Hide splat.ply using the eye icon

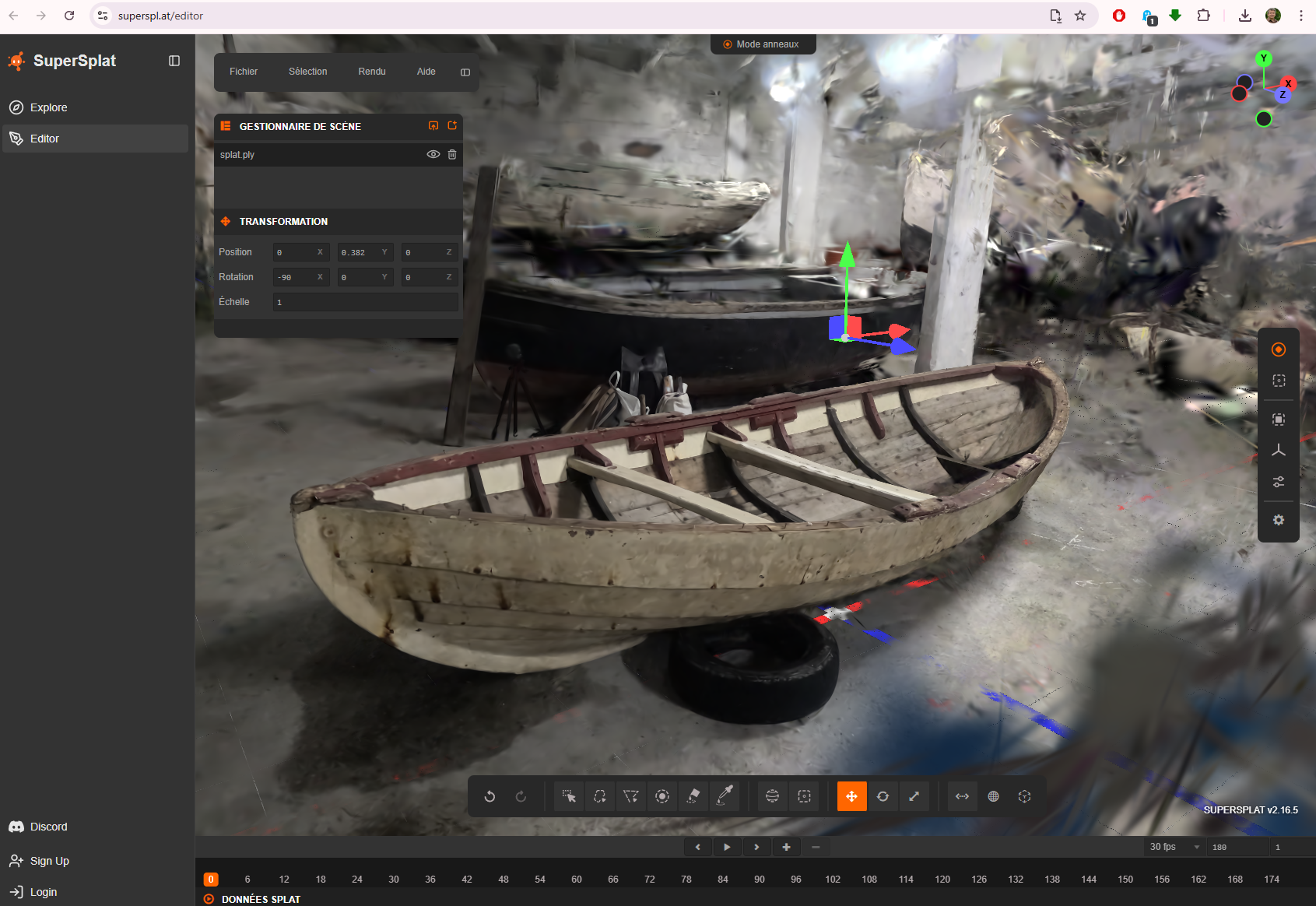433,155
